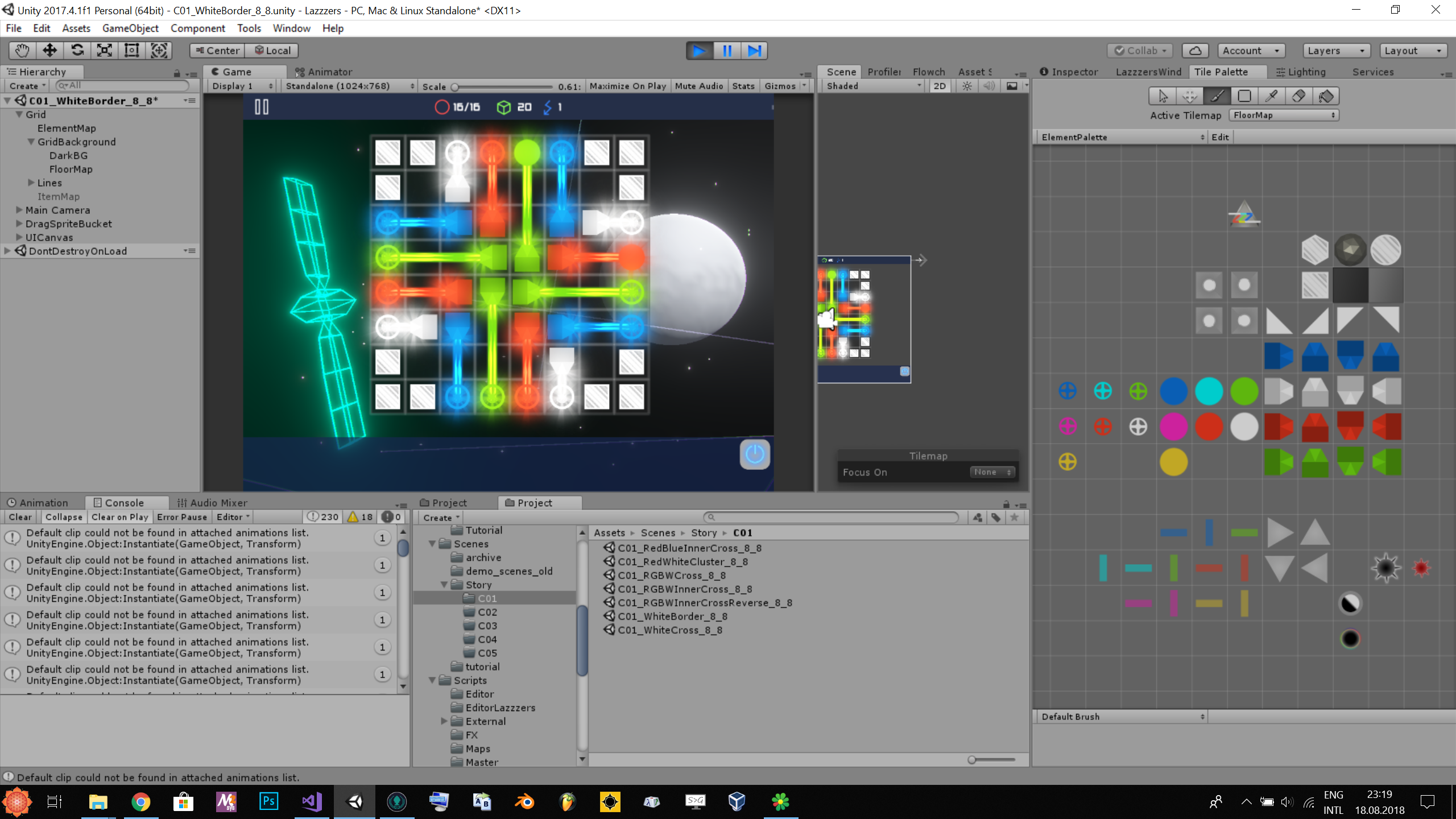The width and height of the screenshot is (1456, 819).
Task: Adjust the Game view Scale slider
Action: pyautogui.click(x=455, y=86)
